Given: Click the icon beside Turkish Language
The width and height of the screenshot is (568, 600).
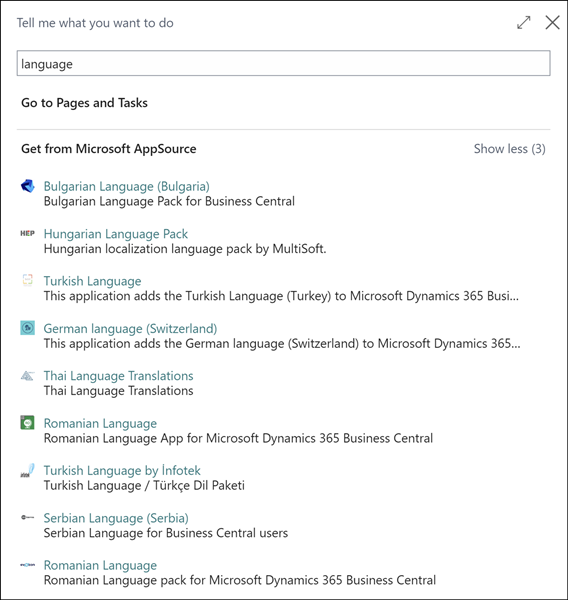Looking at the screenshot, I should coord(28,280).
